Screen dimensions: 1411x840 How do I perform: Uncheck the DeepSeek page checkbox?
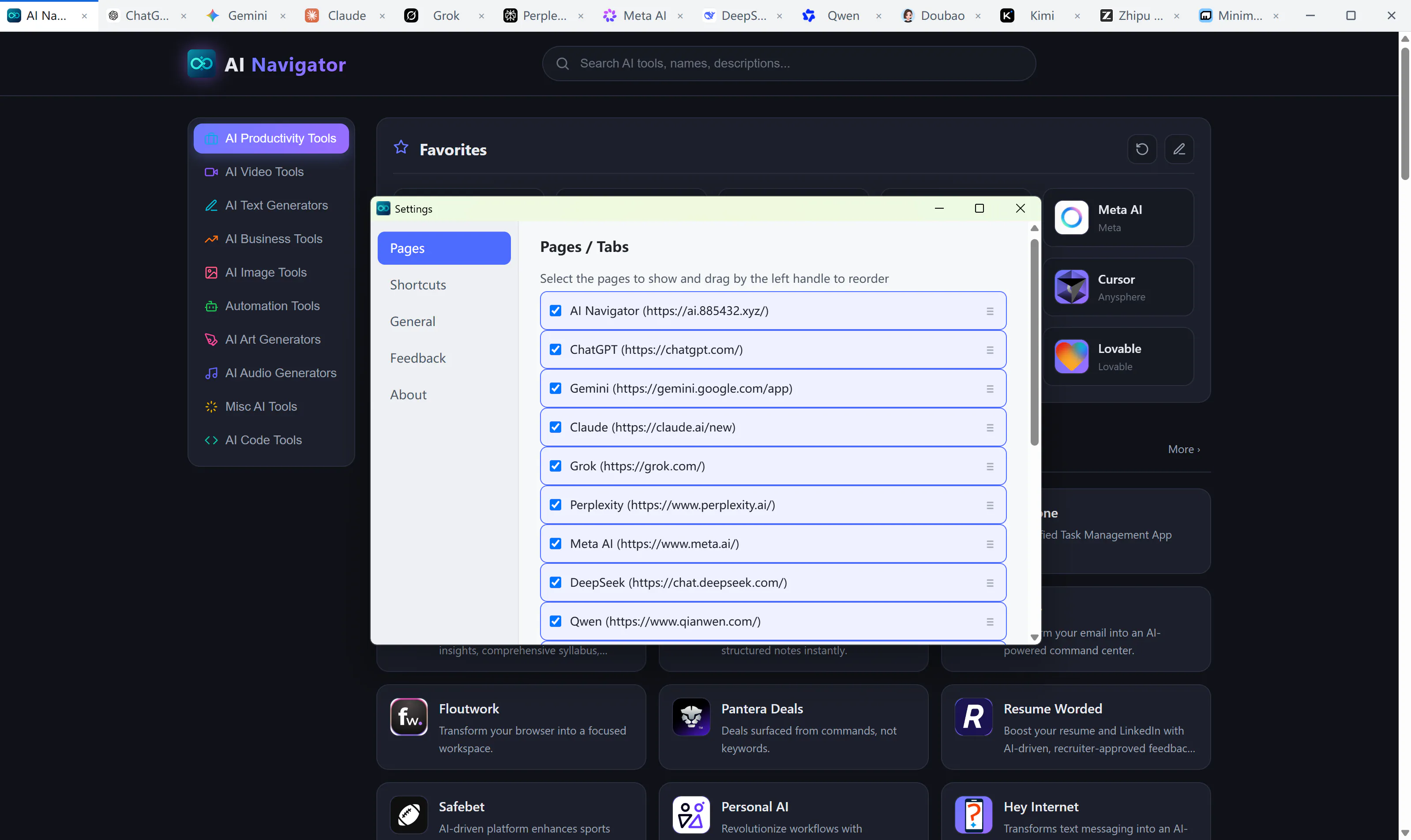[x=556, y=582]
